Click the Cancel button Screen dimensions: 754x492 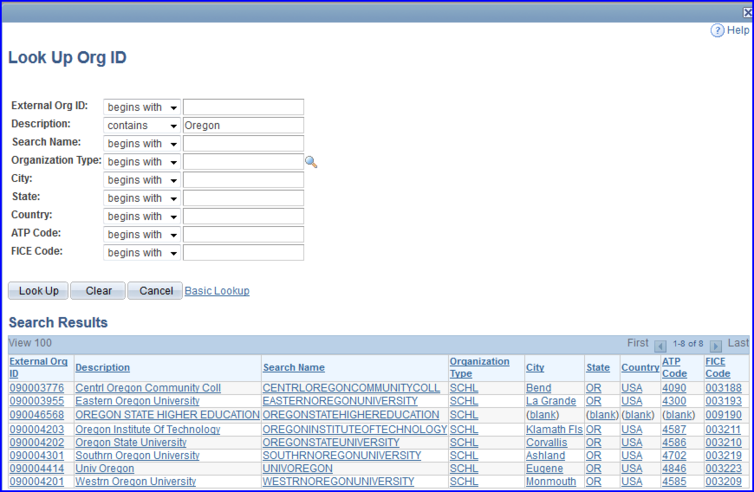click(155, 291)
